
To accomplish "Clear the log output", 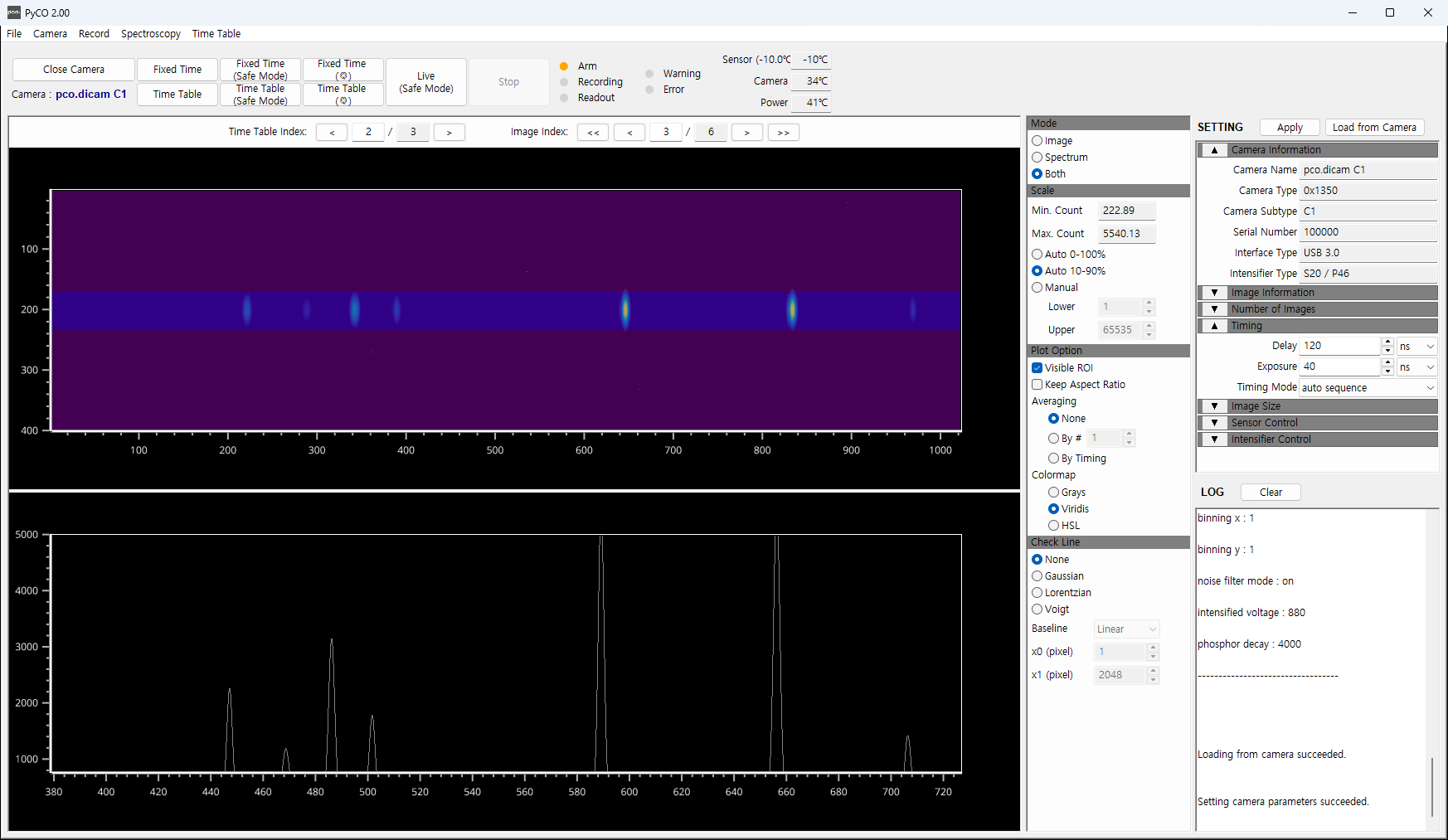I will tap(1271, 493).
